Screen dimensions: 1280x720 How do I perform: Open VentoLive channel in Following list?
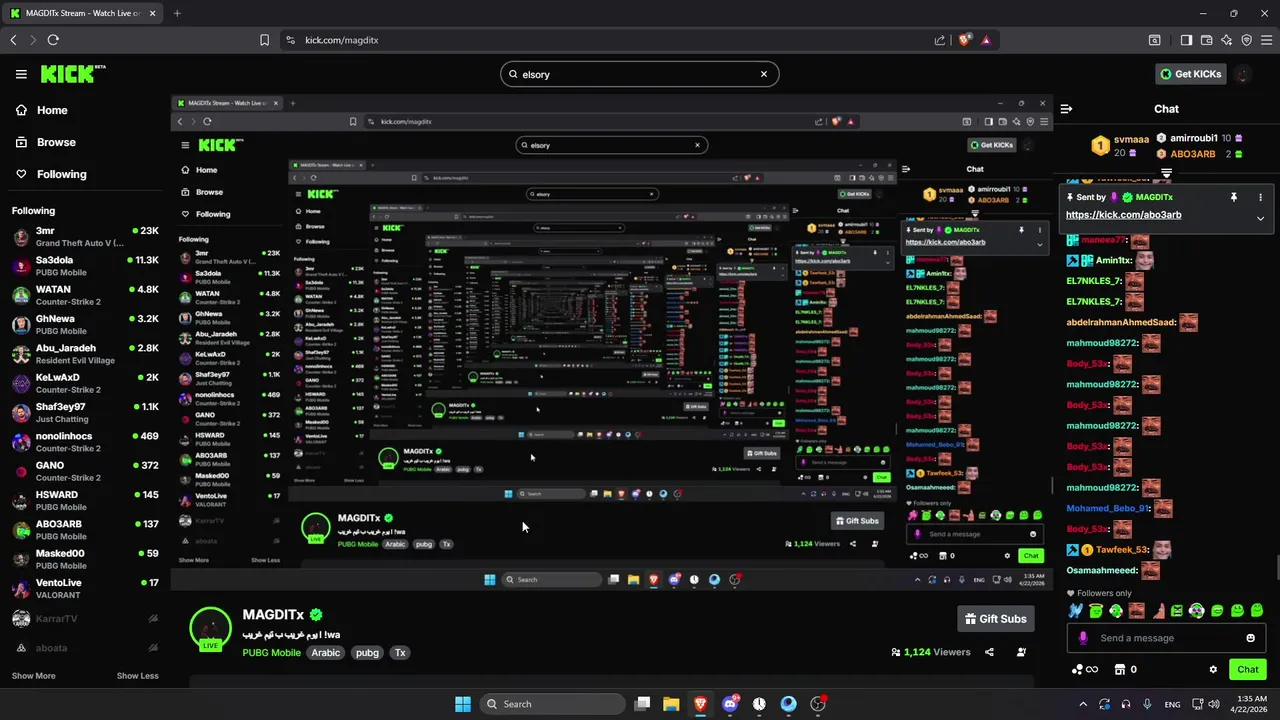(85, 588)
